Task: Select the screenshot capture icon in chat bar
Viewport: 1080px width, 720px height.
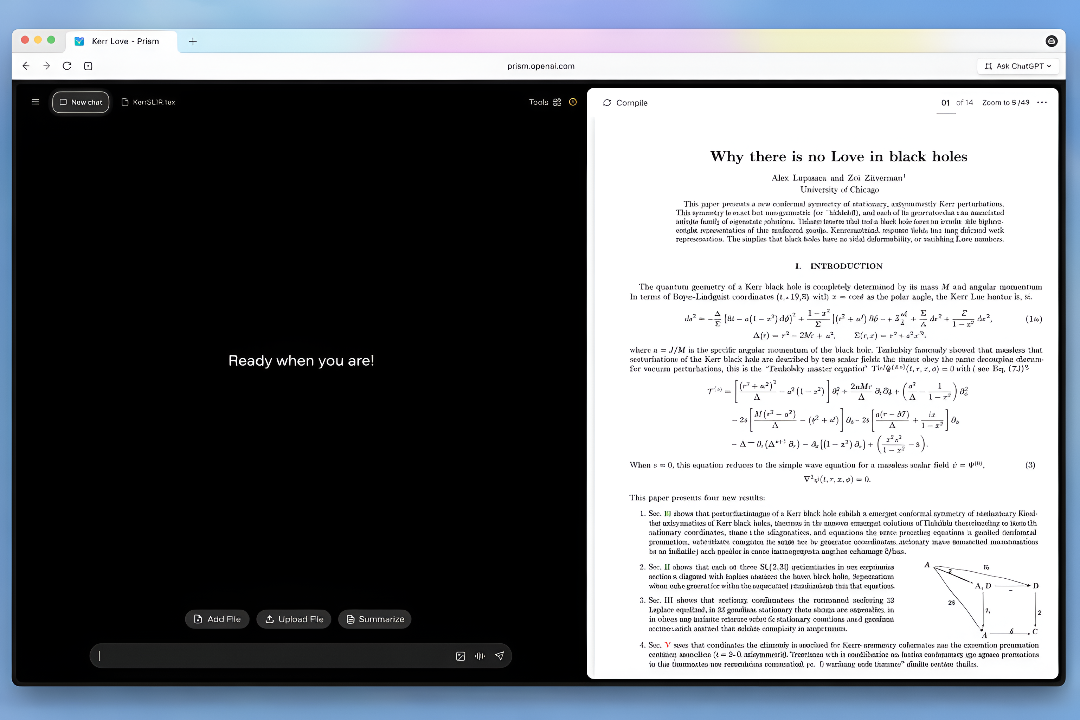Action: pos(460,656)
